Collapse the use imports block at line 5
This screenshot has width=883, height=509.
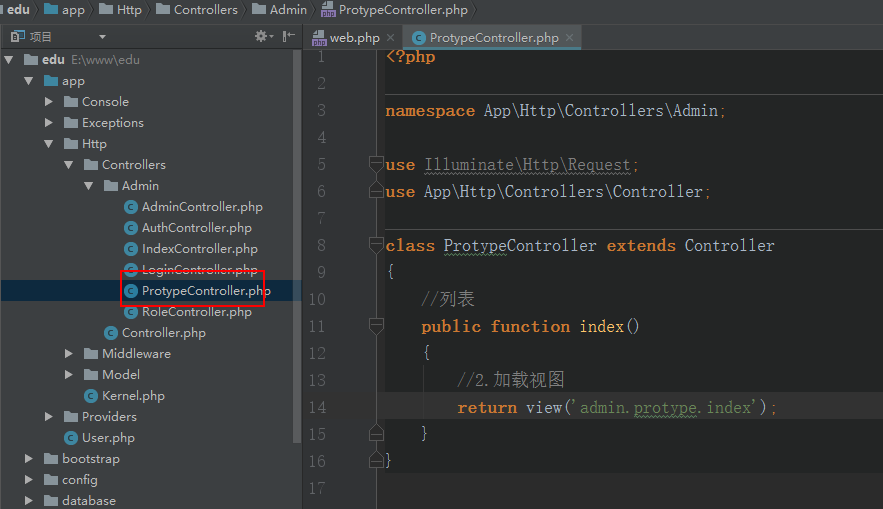click(376, 164)
